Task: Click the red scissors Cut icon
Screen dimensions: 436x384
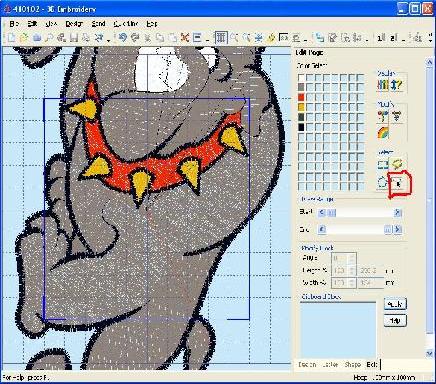Action: coord(184,38)
